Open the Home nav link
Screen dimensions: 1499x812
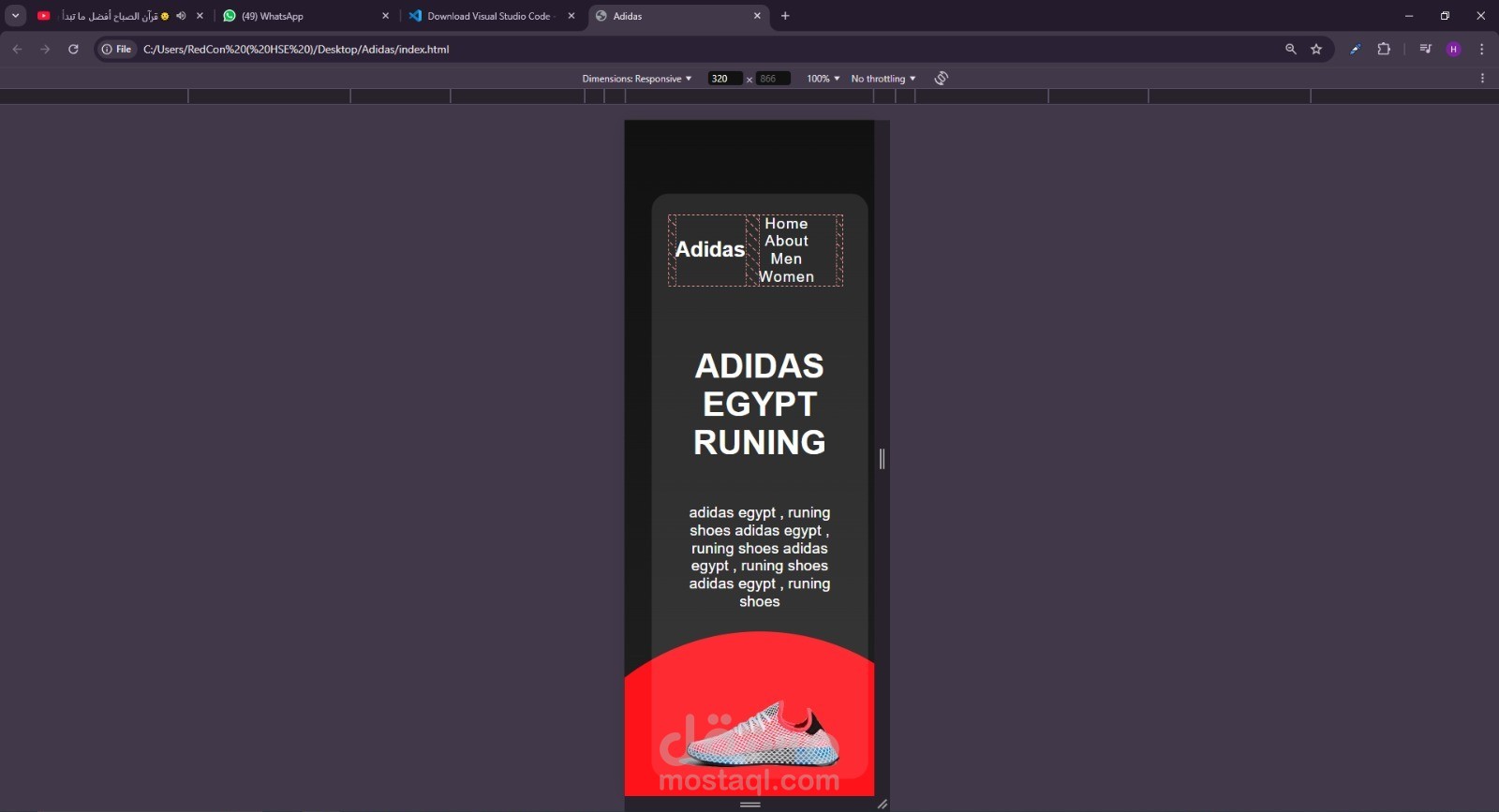786,224
